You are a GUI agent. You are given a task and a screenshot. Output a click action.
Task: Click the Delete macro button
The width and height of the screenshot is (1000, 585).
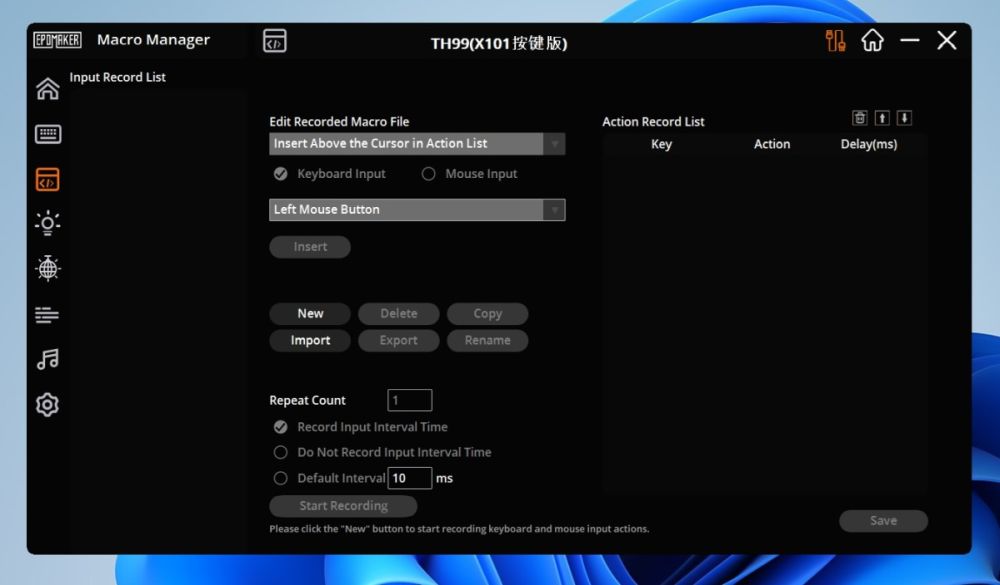point(399,313)
